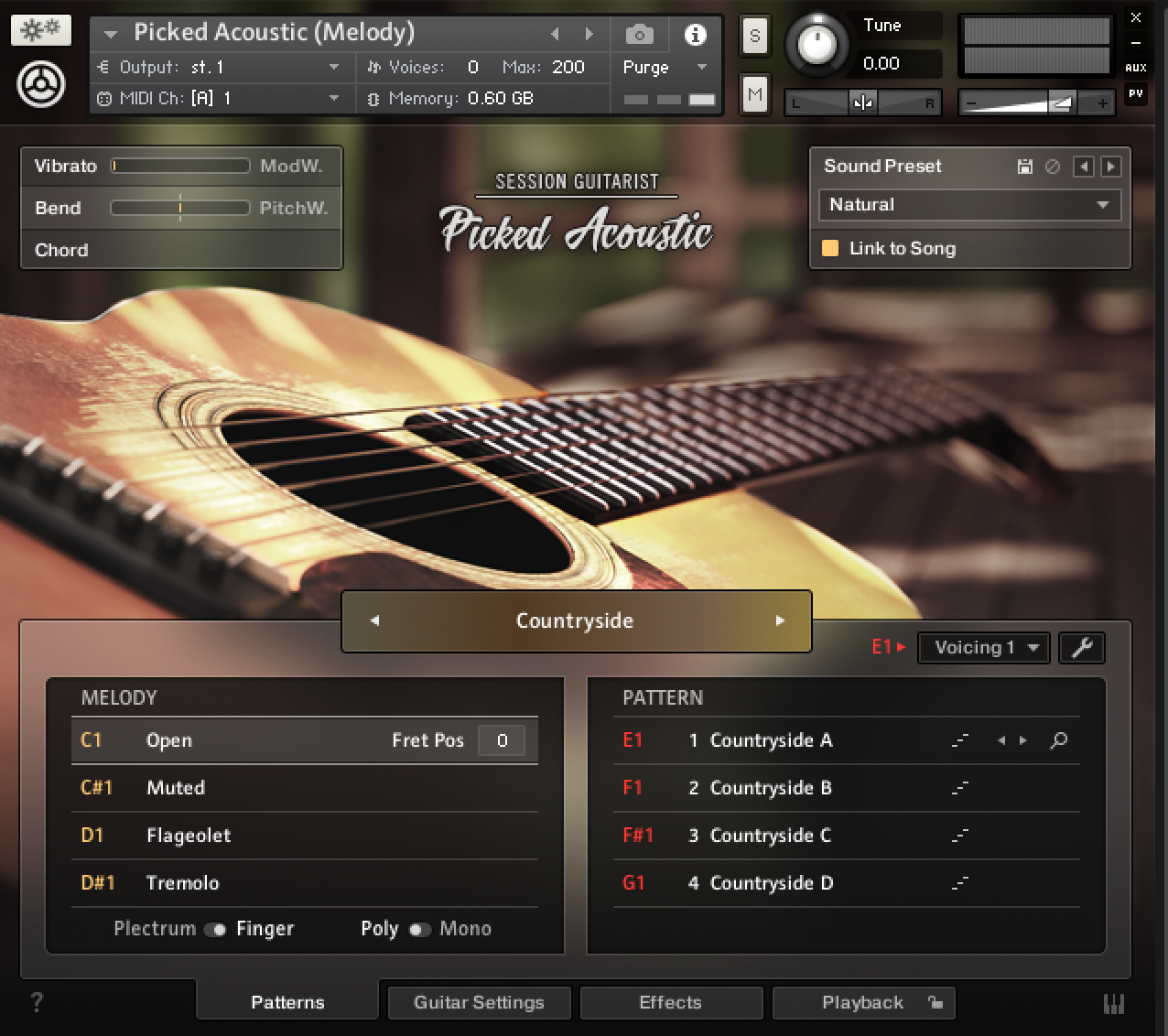Screen dimensions: 1168x1036
Task: Select the C1 Open articulation
Action: coord(304,740)
